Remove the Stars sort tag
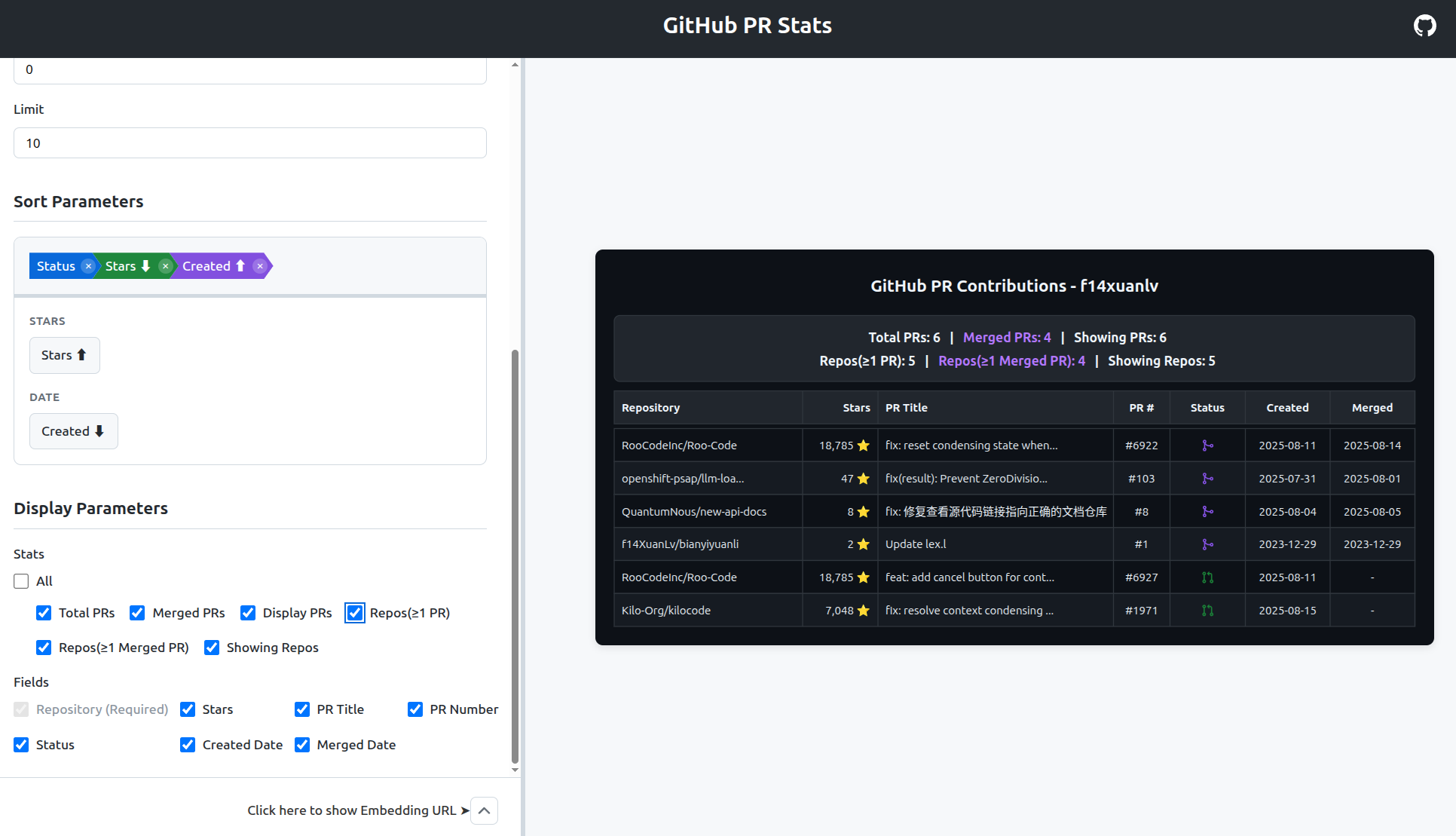1456x836 pixels. 165,266
